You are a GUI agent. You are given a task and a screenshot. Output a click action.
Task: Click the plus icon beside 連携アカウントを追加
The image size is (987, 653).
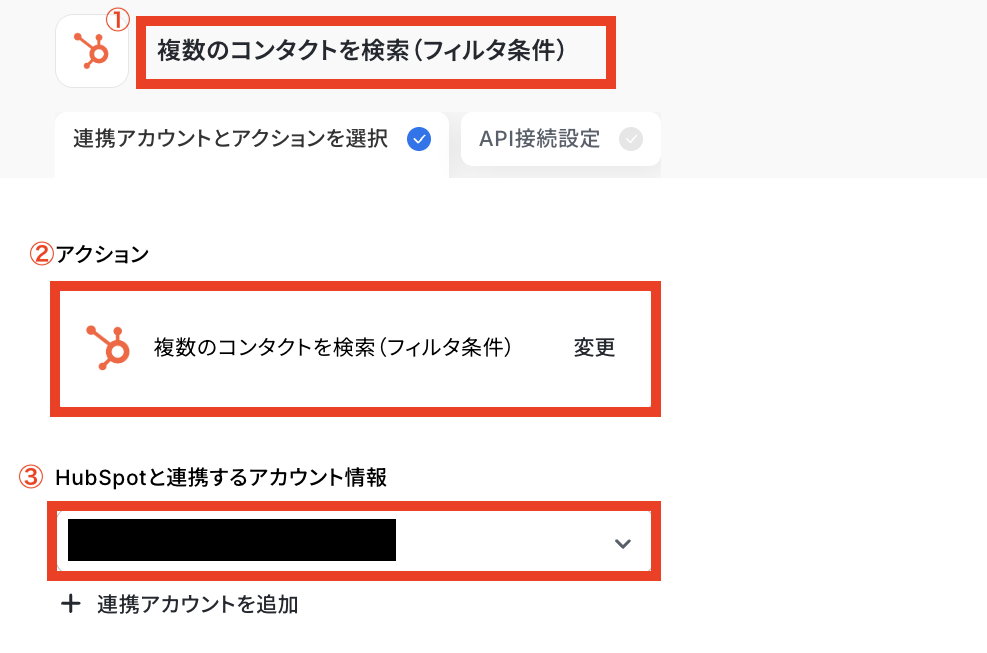click(x=70, y=604)
